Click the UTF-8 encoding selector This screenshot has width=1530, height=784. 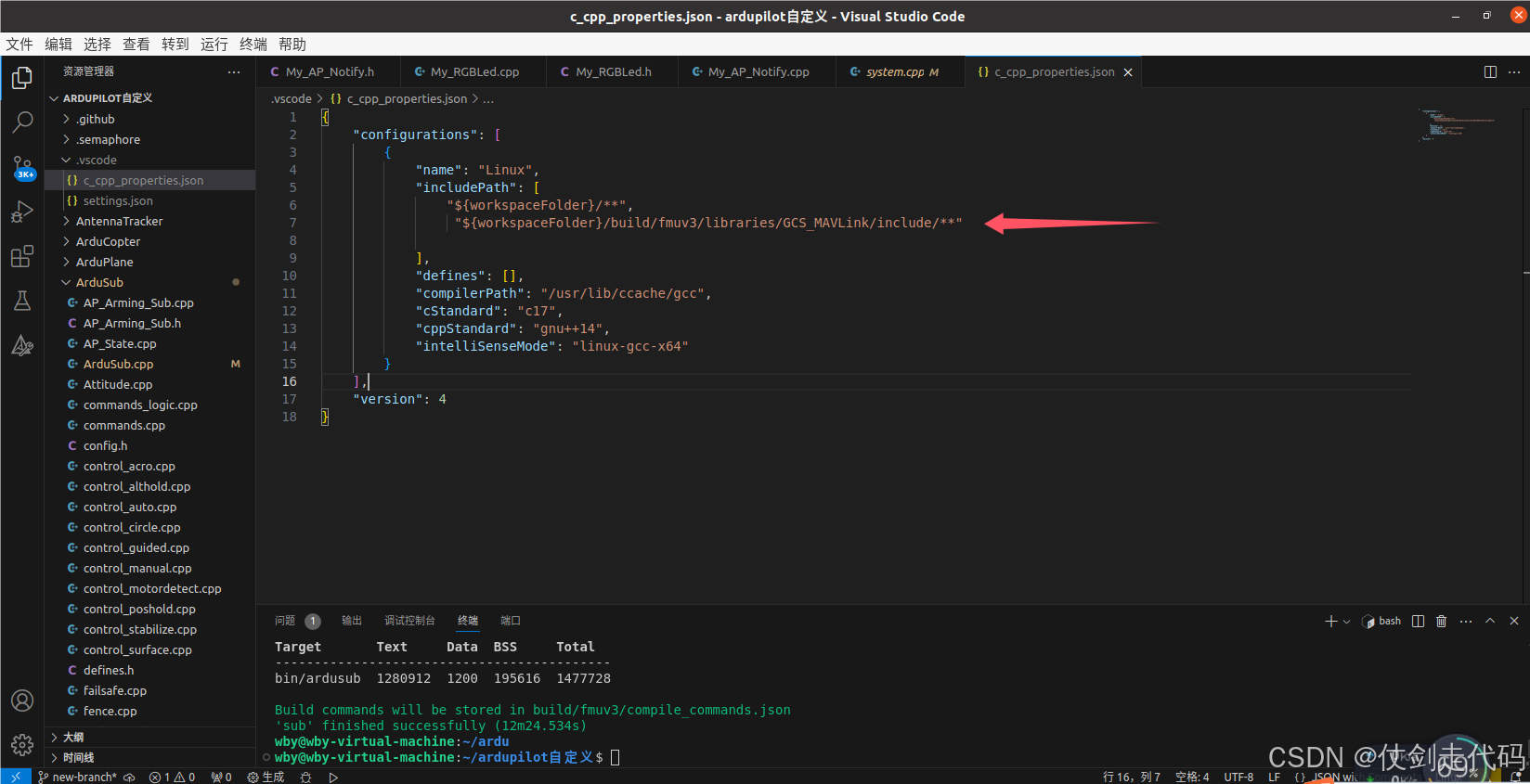[1238, 777]
